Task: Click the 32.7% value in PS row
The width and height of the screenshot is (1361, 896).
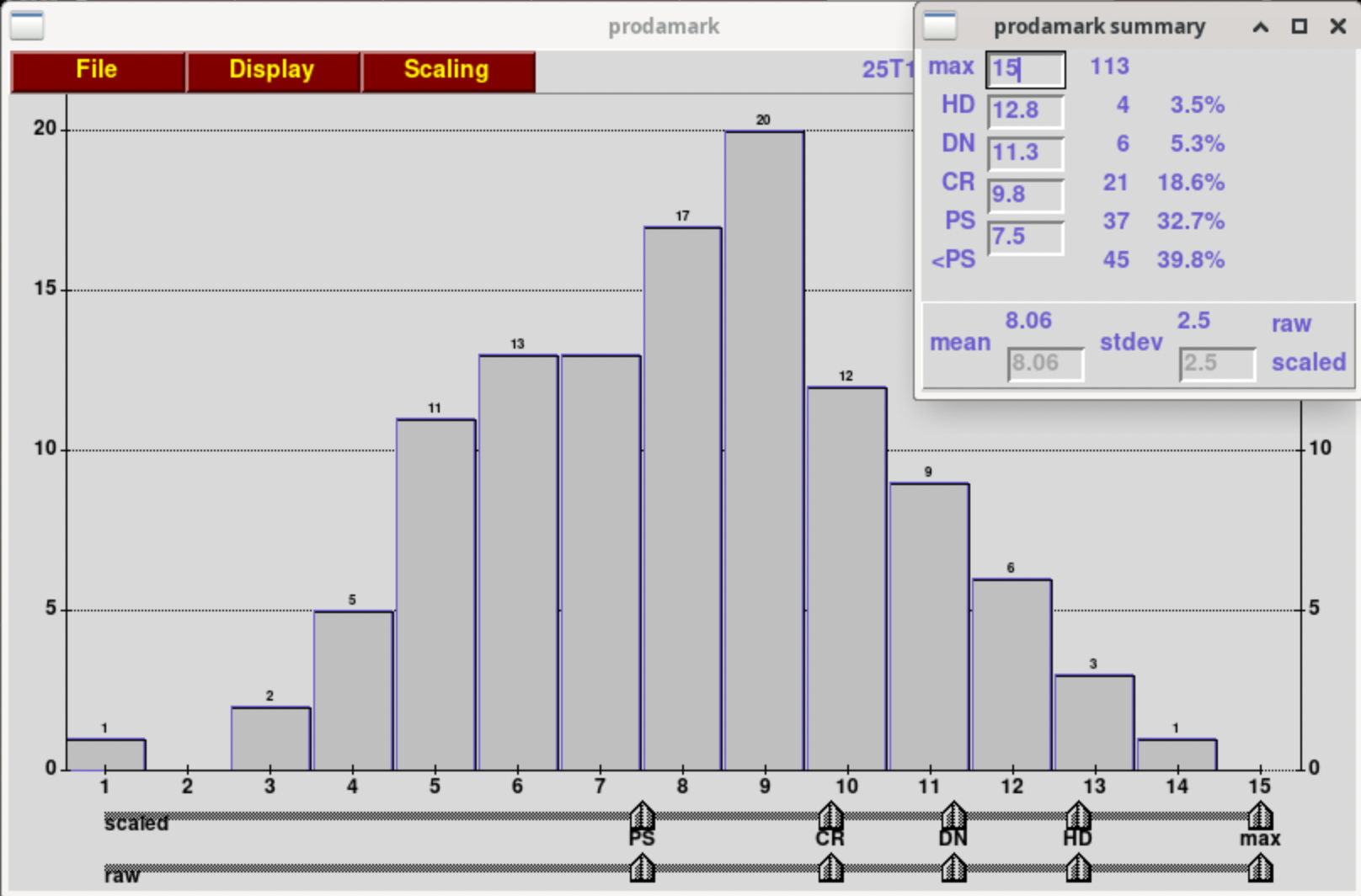Action: click(1190, 221)
